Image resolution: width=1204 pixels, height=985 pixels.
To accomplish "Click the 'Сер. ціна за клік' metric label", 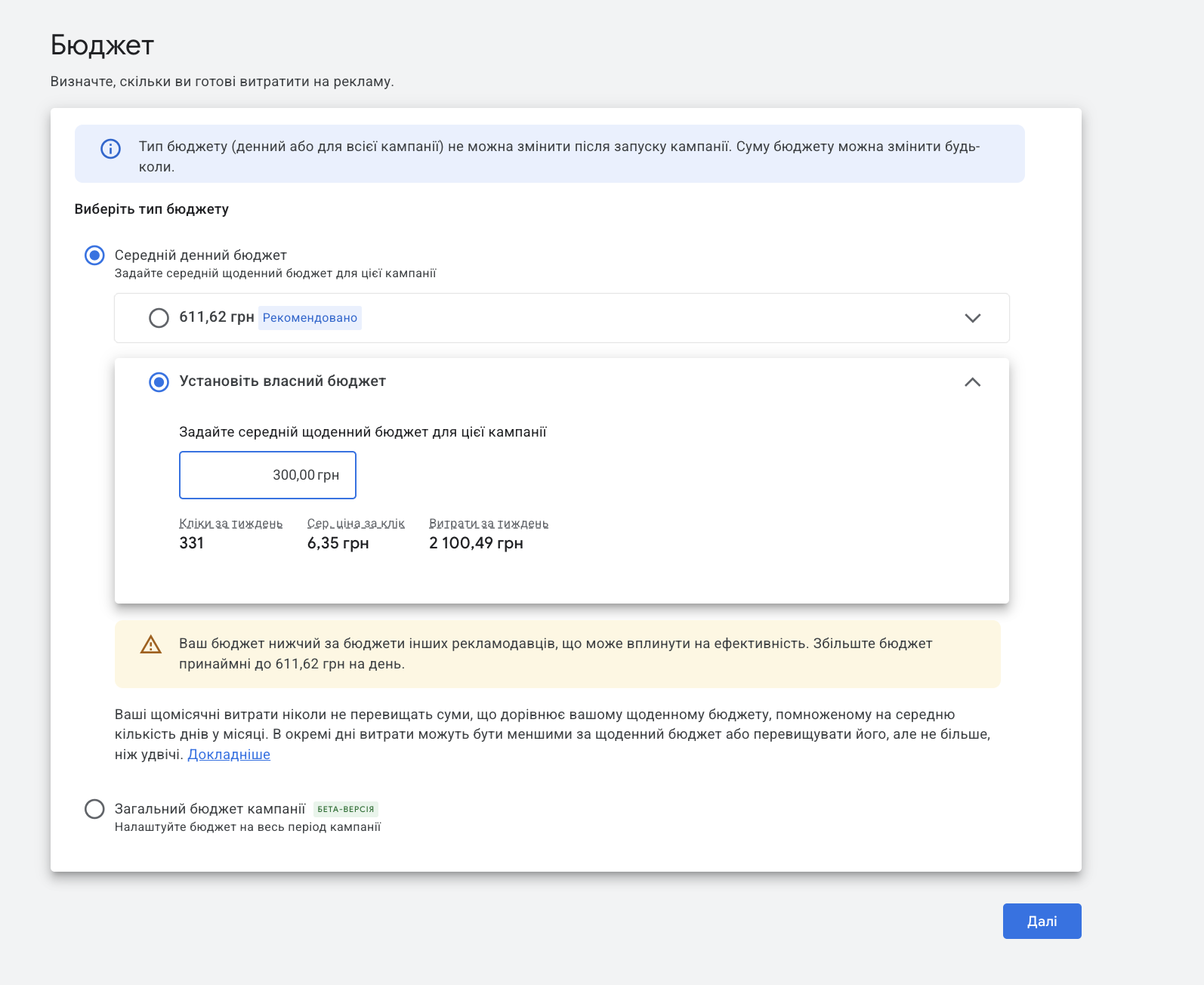I will [x=356, y=523].
